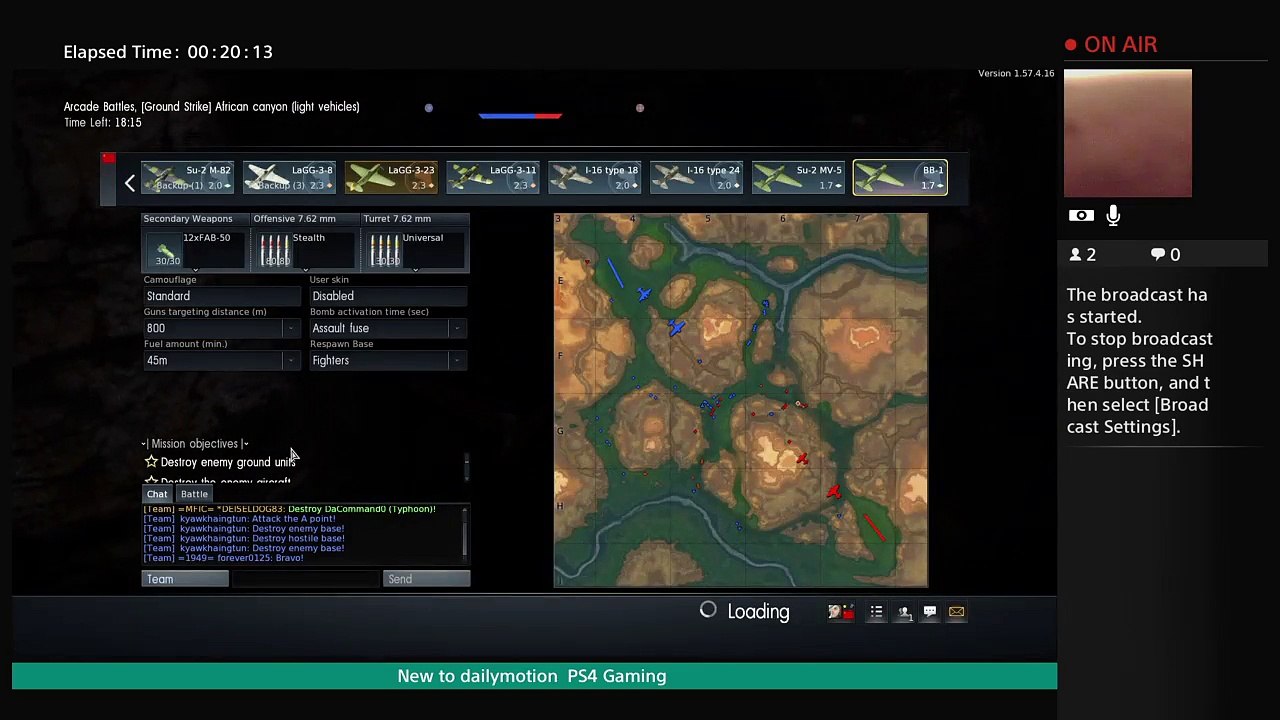Open the list menu icon in bottom bar

(876, 612)
